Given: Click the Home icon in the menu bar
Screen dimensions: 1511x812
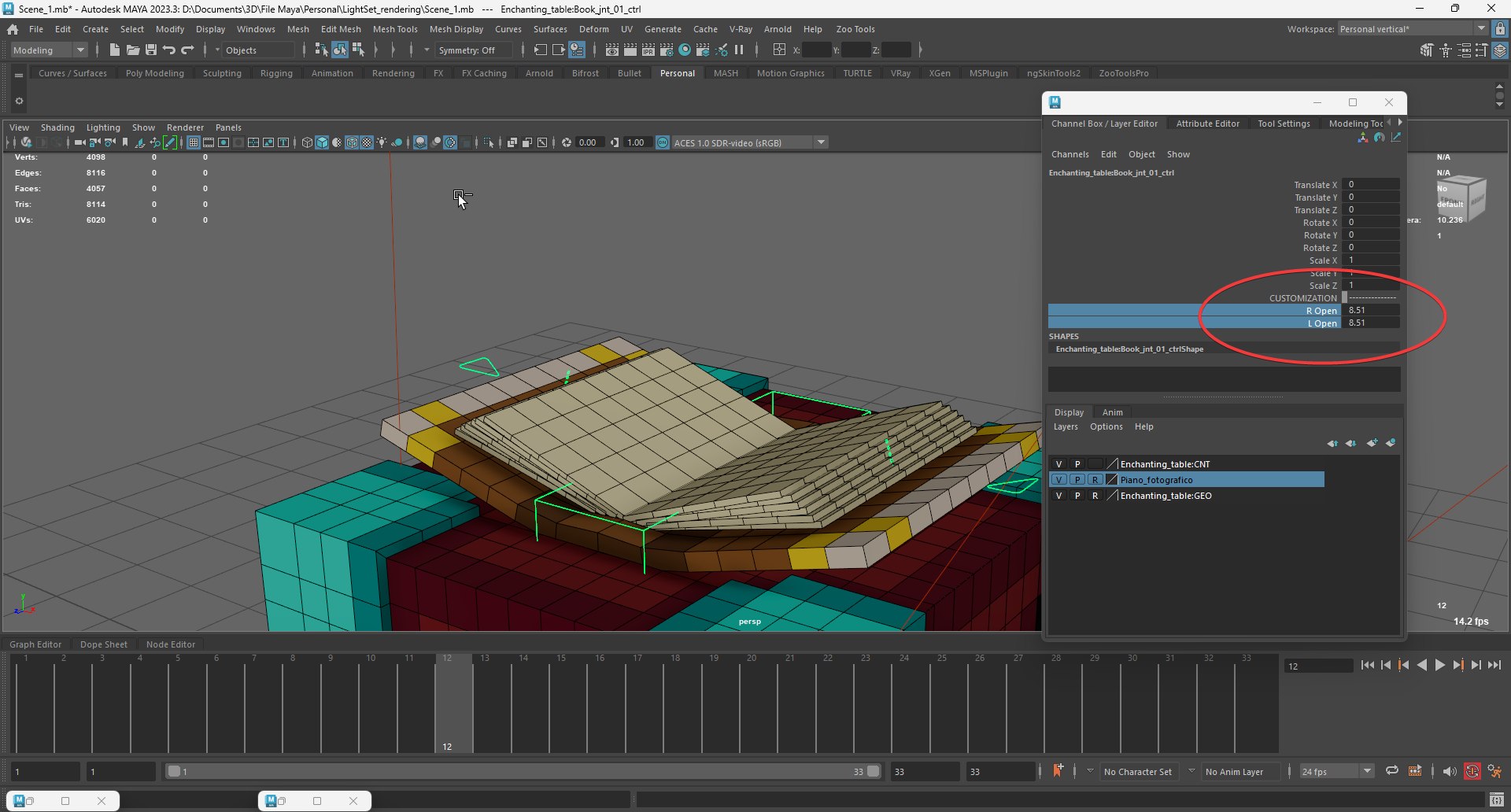Looking at the screenshot, I should pyautogui.click(x=13, y=29).
